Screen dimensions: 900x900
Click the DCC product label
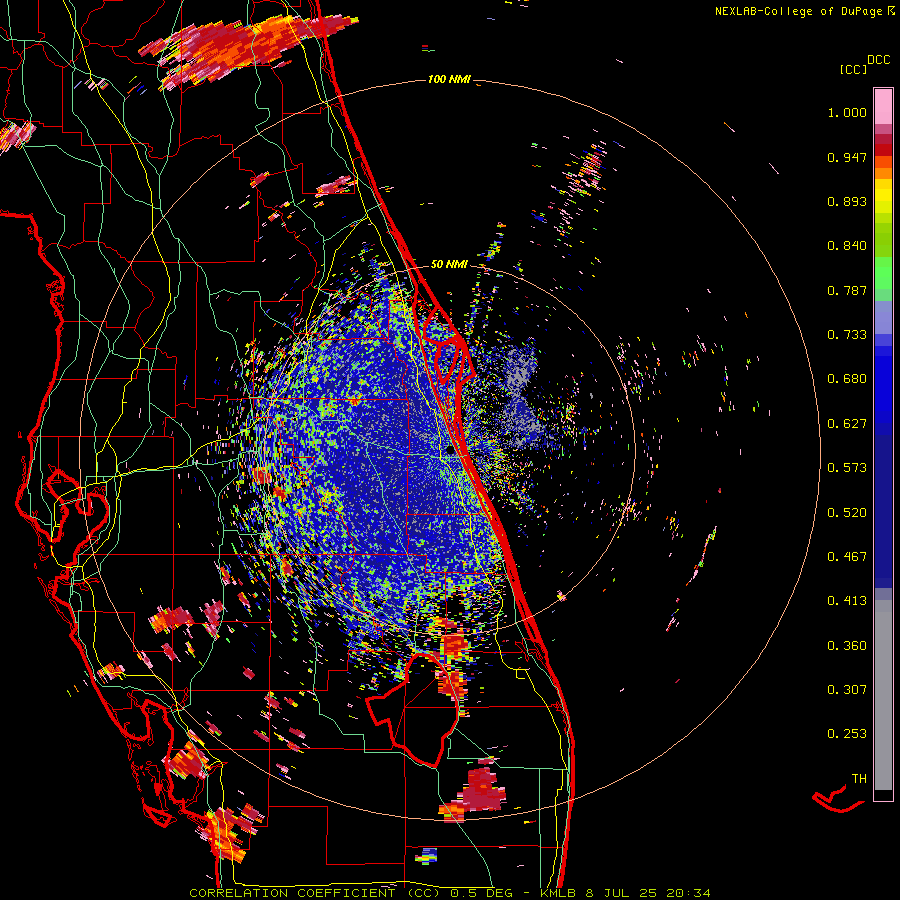coord(878,60)
